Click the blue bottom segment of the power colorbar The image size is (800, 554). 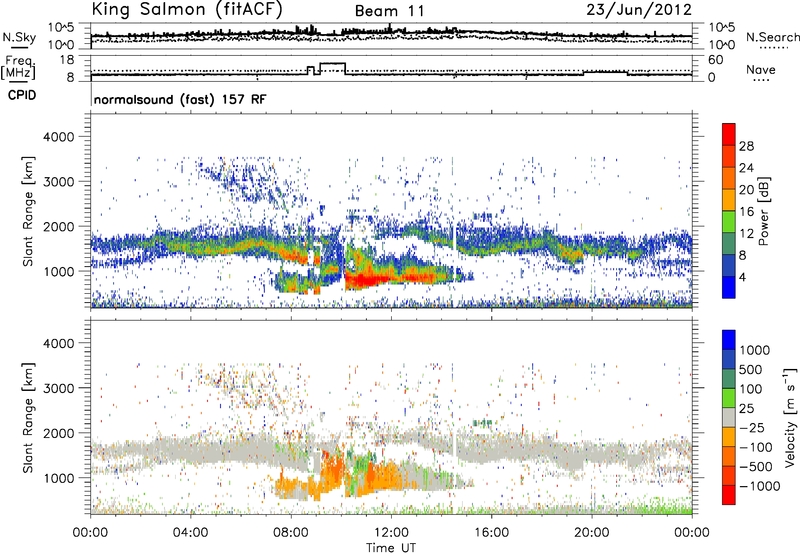coord(729,288)
